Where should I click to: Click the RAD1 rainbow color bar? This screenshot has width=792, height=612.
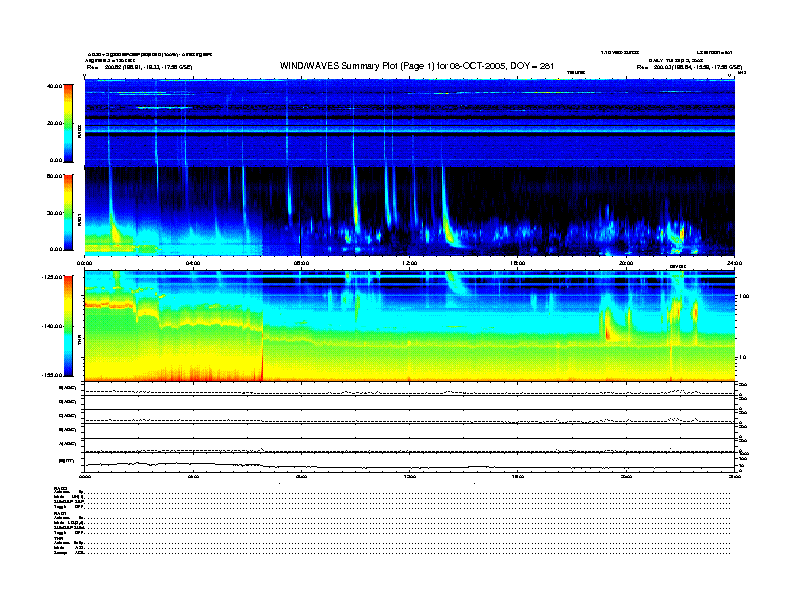click(x=68, y=212)
